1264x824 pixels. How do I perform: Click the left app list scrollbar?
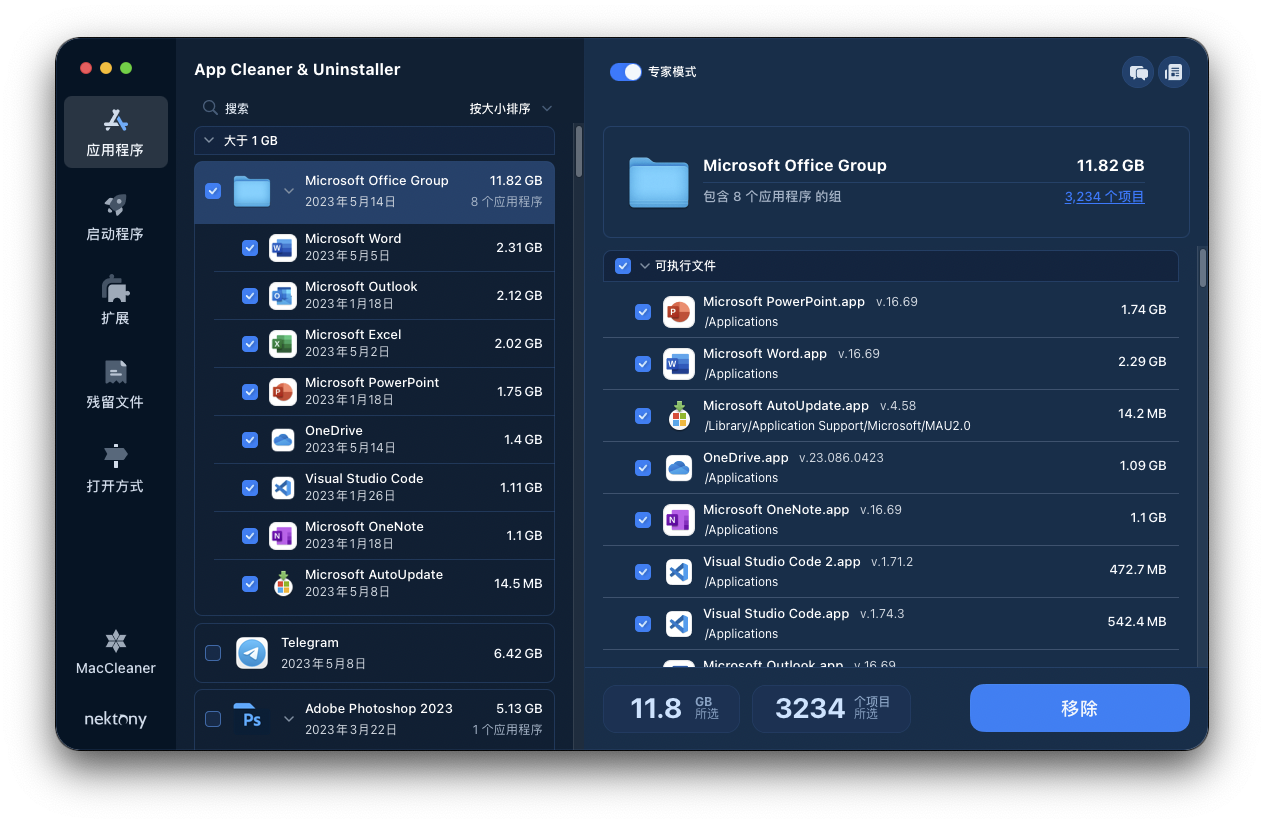pyautogui.click(x=578, y=151)
